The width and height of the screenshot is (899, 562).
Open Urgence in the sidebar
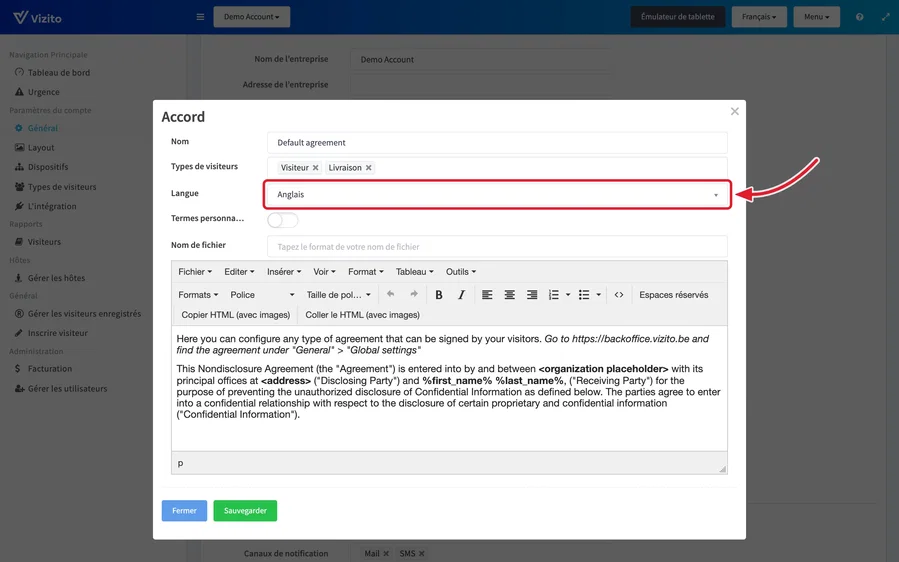point(37,92)
